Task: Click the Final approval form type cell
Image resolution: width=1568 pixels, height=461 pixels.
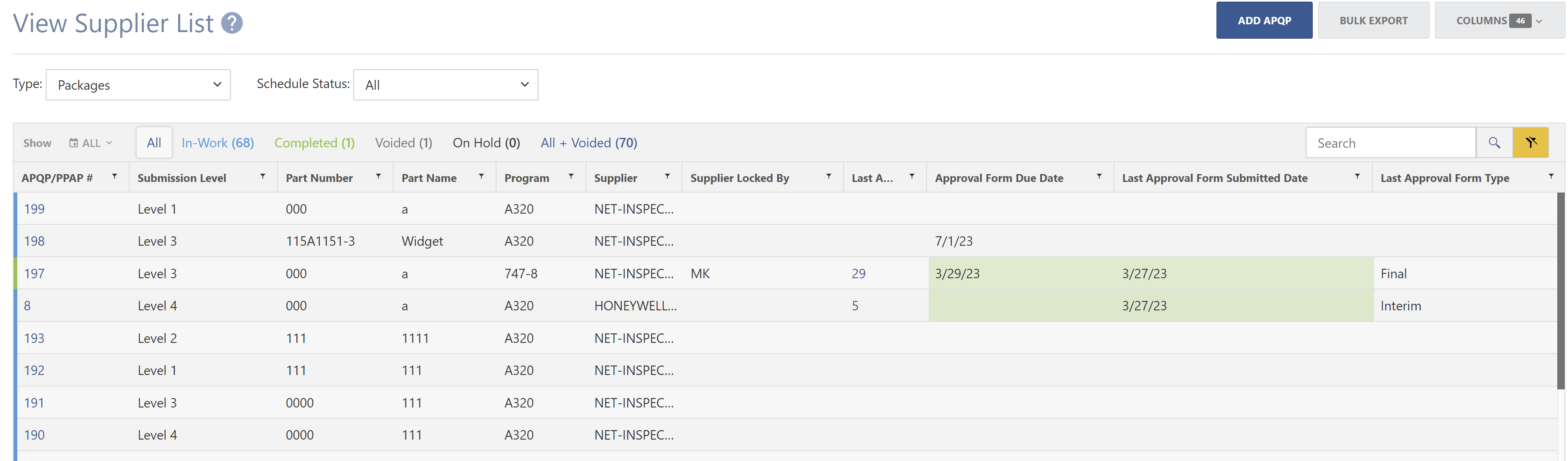Action: pos(1393,273)
